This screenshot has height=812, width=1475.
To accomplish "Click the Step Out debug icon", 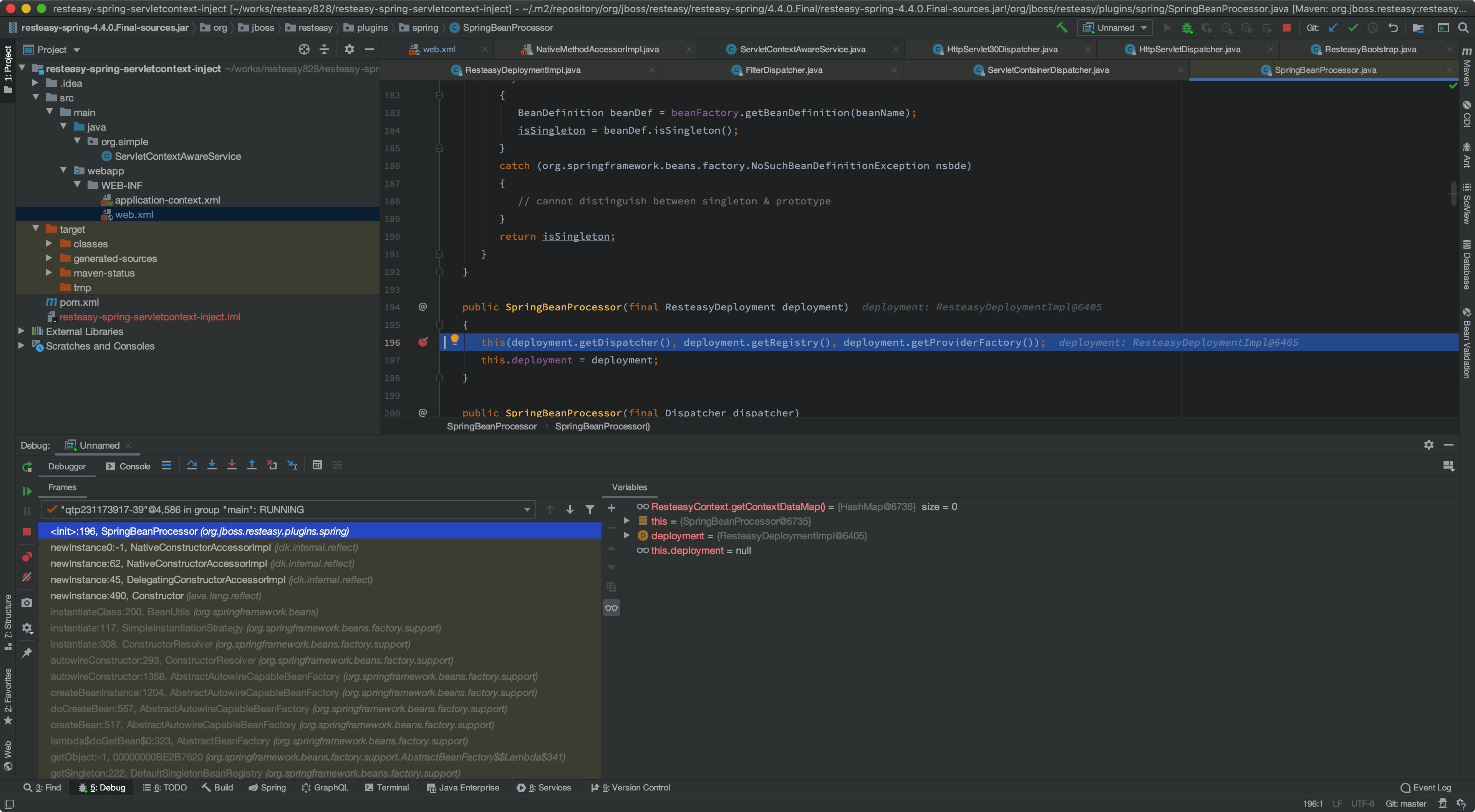I will pyautogui.click(x=252, y=465).
